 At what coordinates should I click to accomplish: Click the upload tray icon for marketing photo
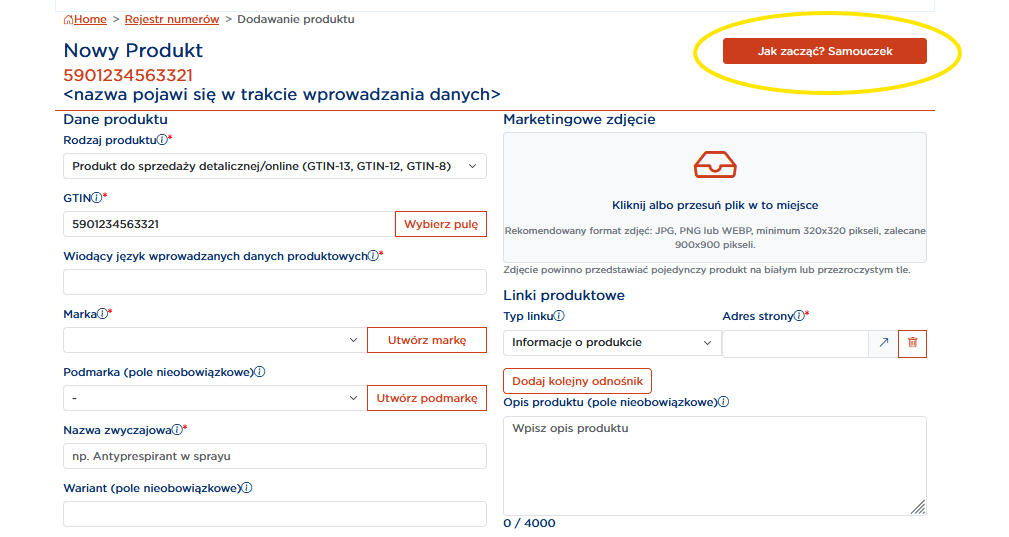(x=714, y=164)
